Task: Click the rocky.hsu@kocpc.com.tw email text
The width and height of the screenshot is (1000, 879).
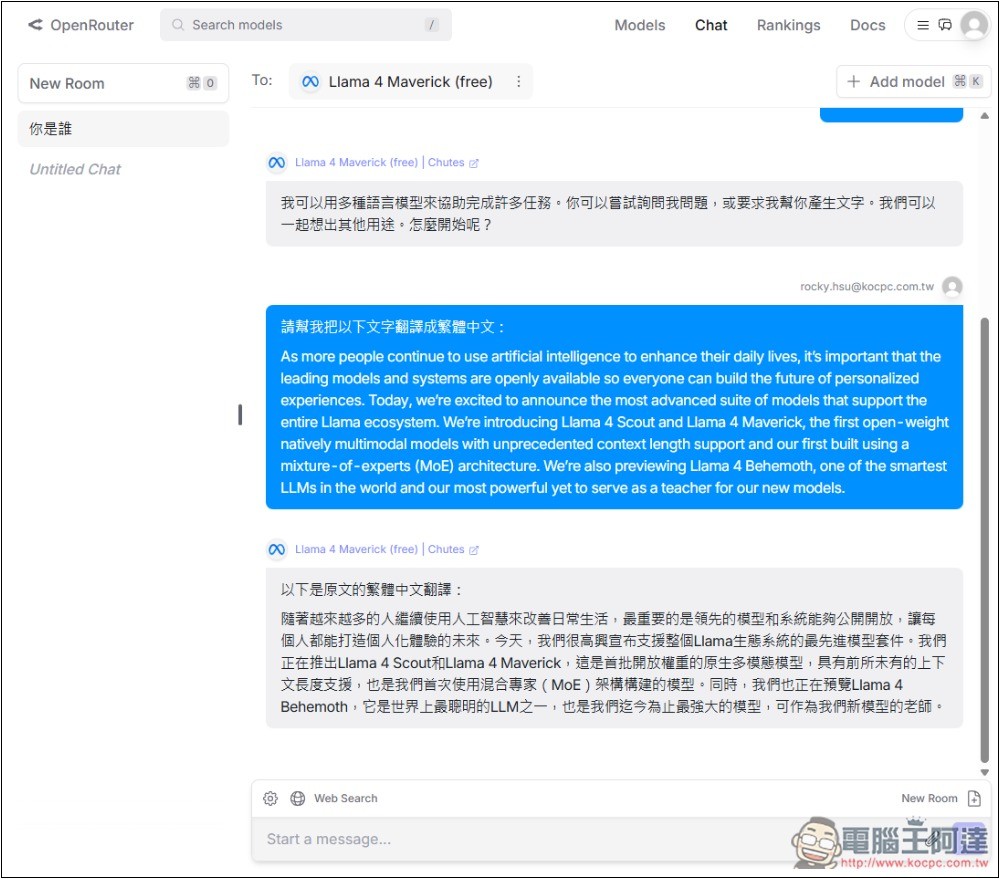Action: tap(867, 286)
